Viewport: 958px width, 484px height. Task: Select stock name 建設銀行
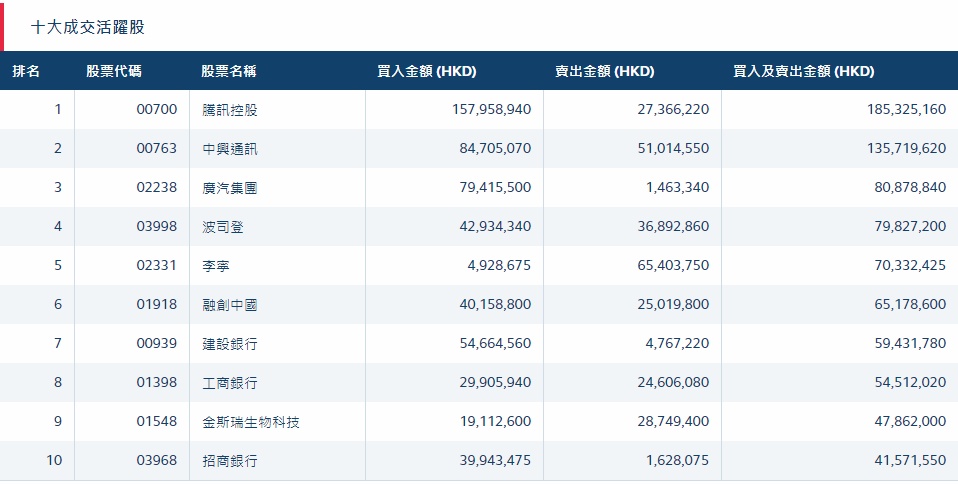tap(230, 343)
